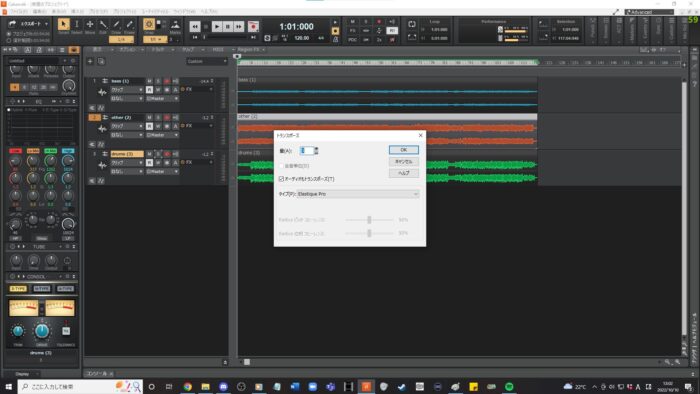Solo the bass (1) track
The width and height of the screenshot is (700, 394).
(x=158, y=81)
